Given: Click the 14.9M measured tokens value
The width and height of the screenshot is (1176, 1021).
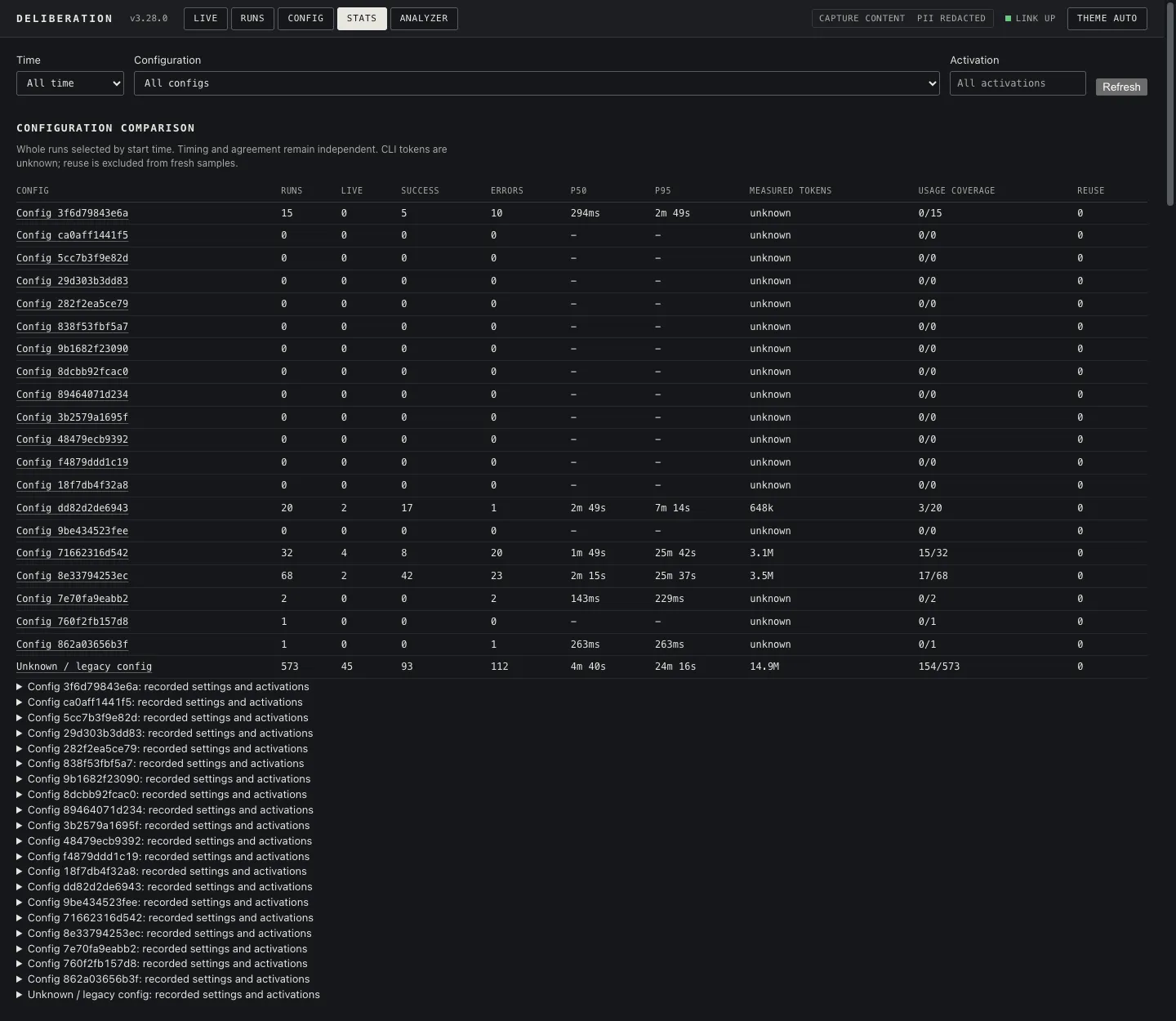Looking at the screenshot, I should click(x=764, y=667).
